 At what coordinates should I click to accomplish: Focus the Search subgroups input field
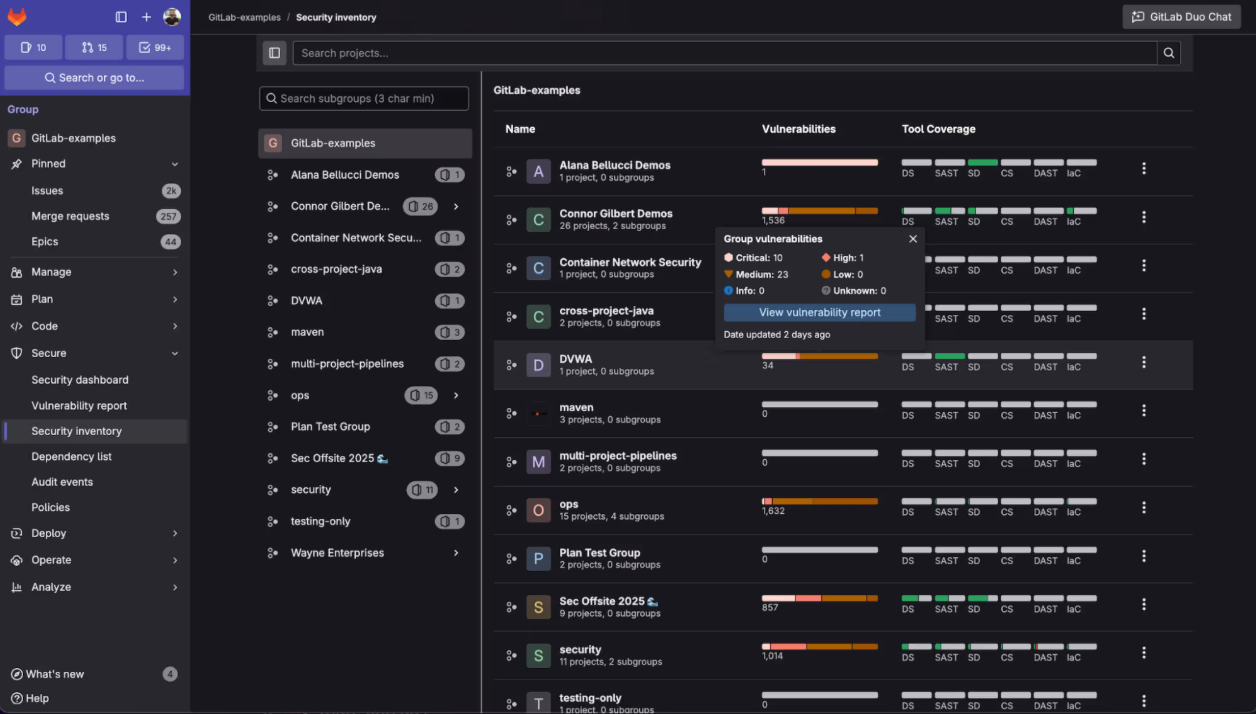click(x=364, y=99)
